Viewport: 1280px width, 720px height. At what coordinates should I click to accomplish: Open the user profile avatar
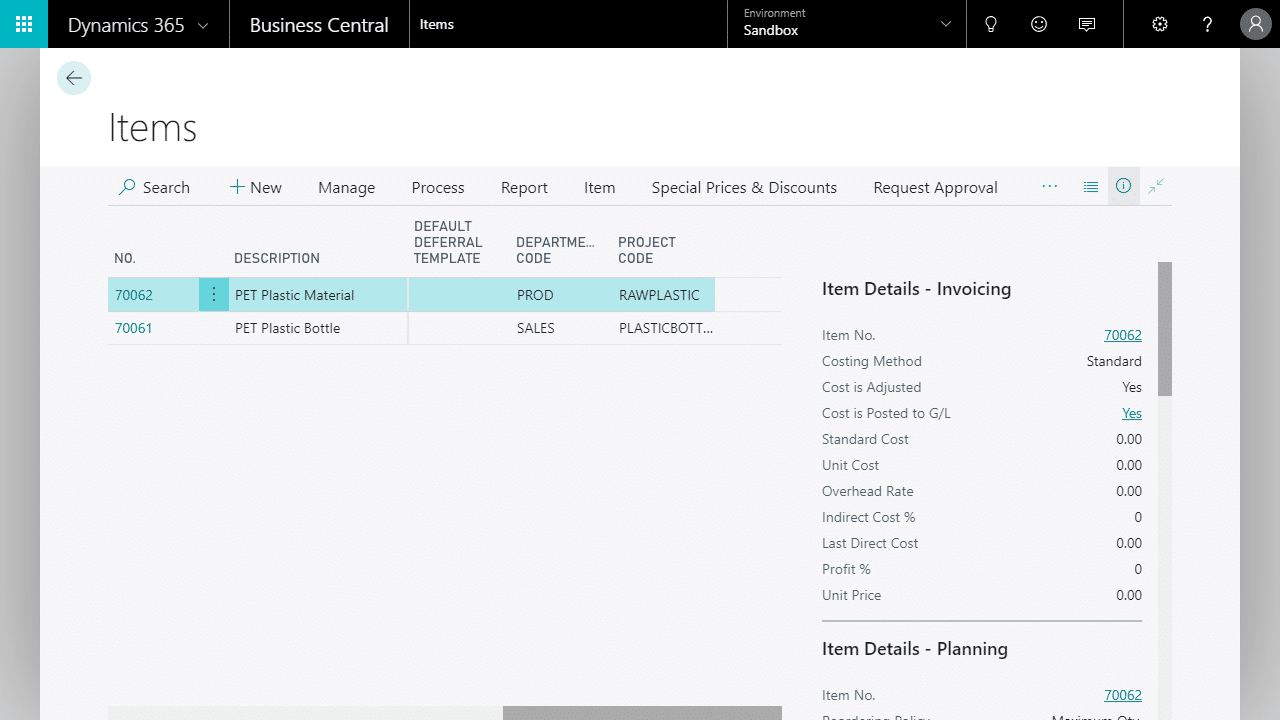[1255, 24]
